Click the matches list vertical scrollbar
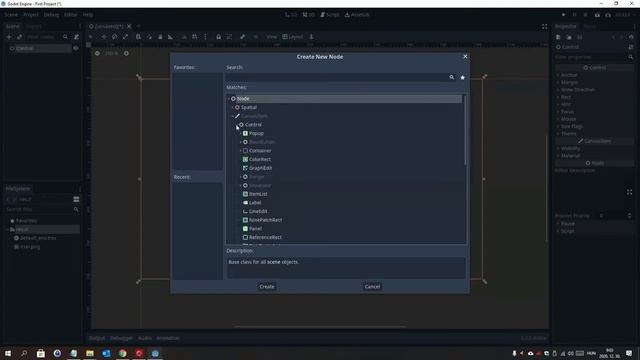Viewport: 640px width, 360px height. [464, 131]
